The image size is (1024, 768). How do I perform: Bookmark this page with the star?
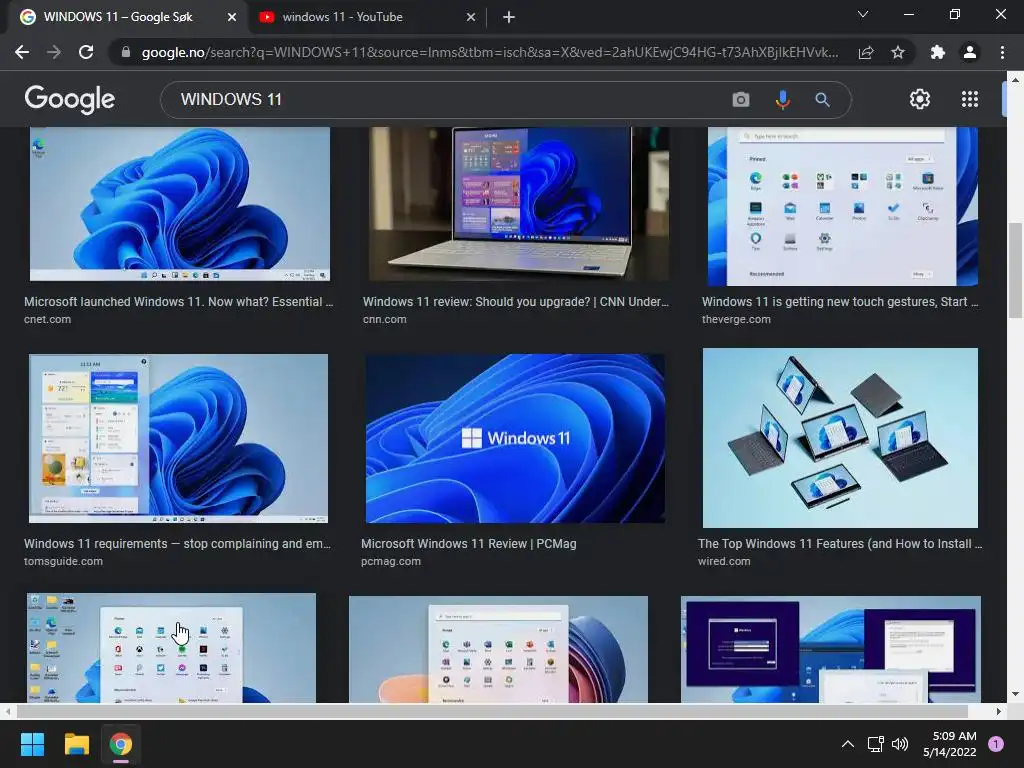point(898,52)
